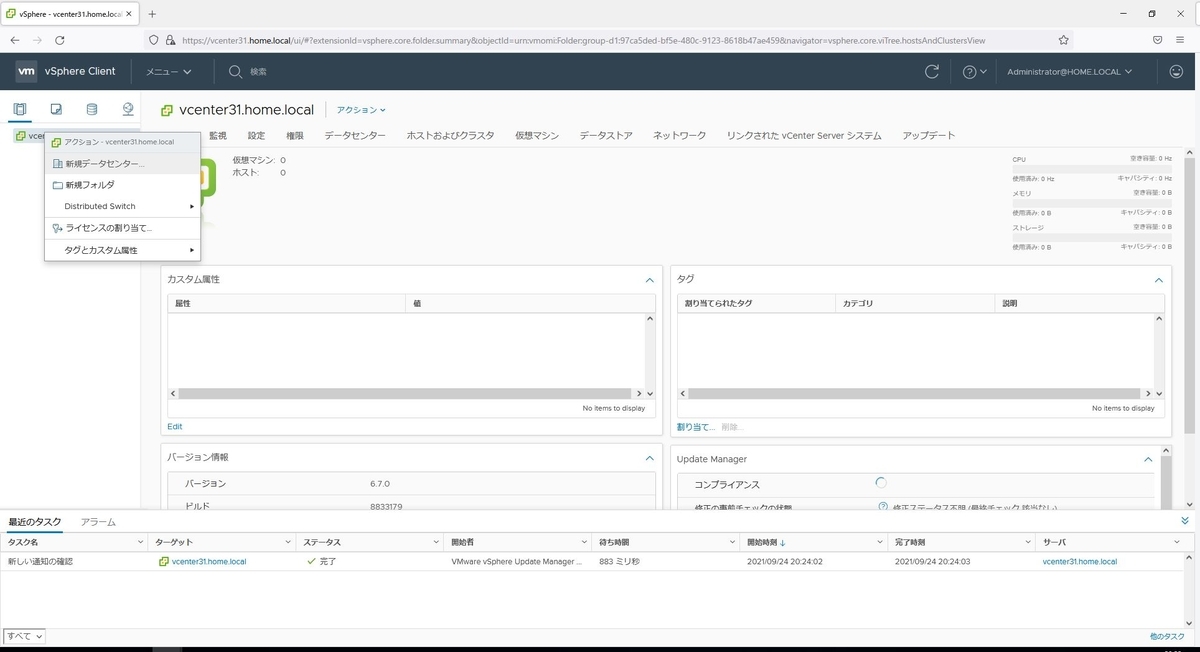1200x652 pixels.
Task: Switch to 仮想マシン tab
Action: click(x=537, y=136)
